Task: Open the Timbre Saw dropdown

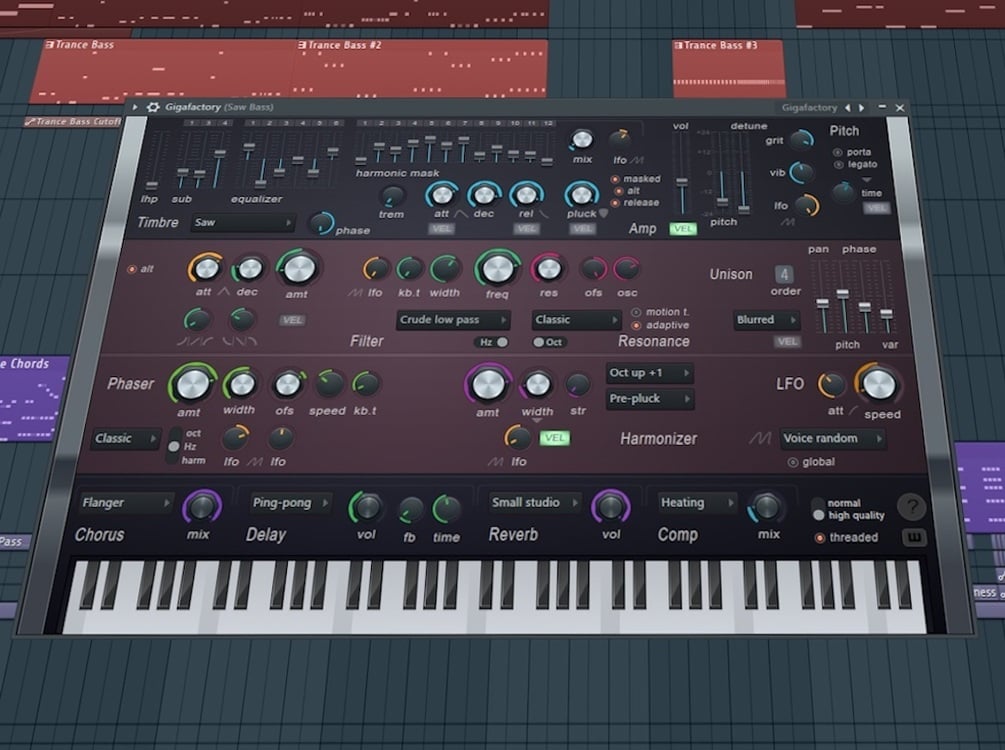Action: (242, 222)
